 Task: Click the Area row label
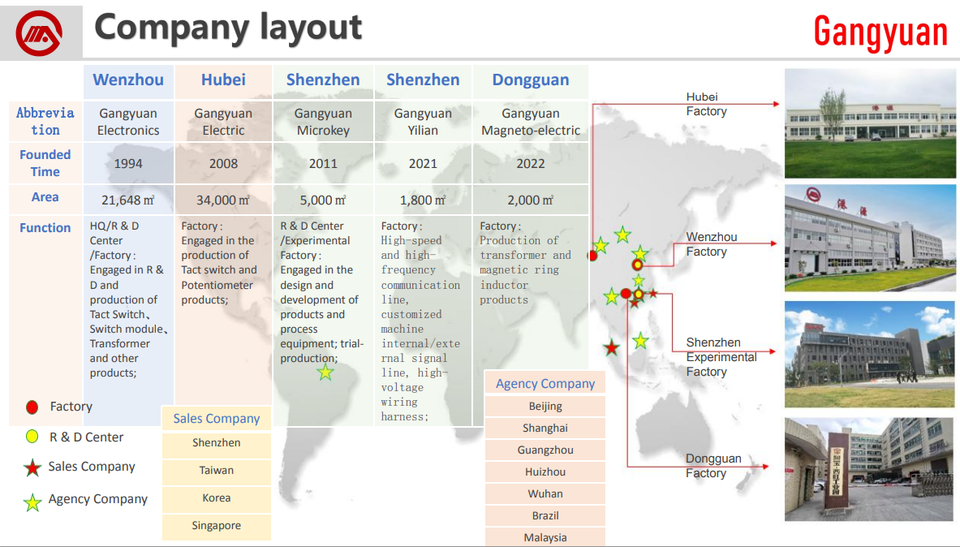point(45,197)
